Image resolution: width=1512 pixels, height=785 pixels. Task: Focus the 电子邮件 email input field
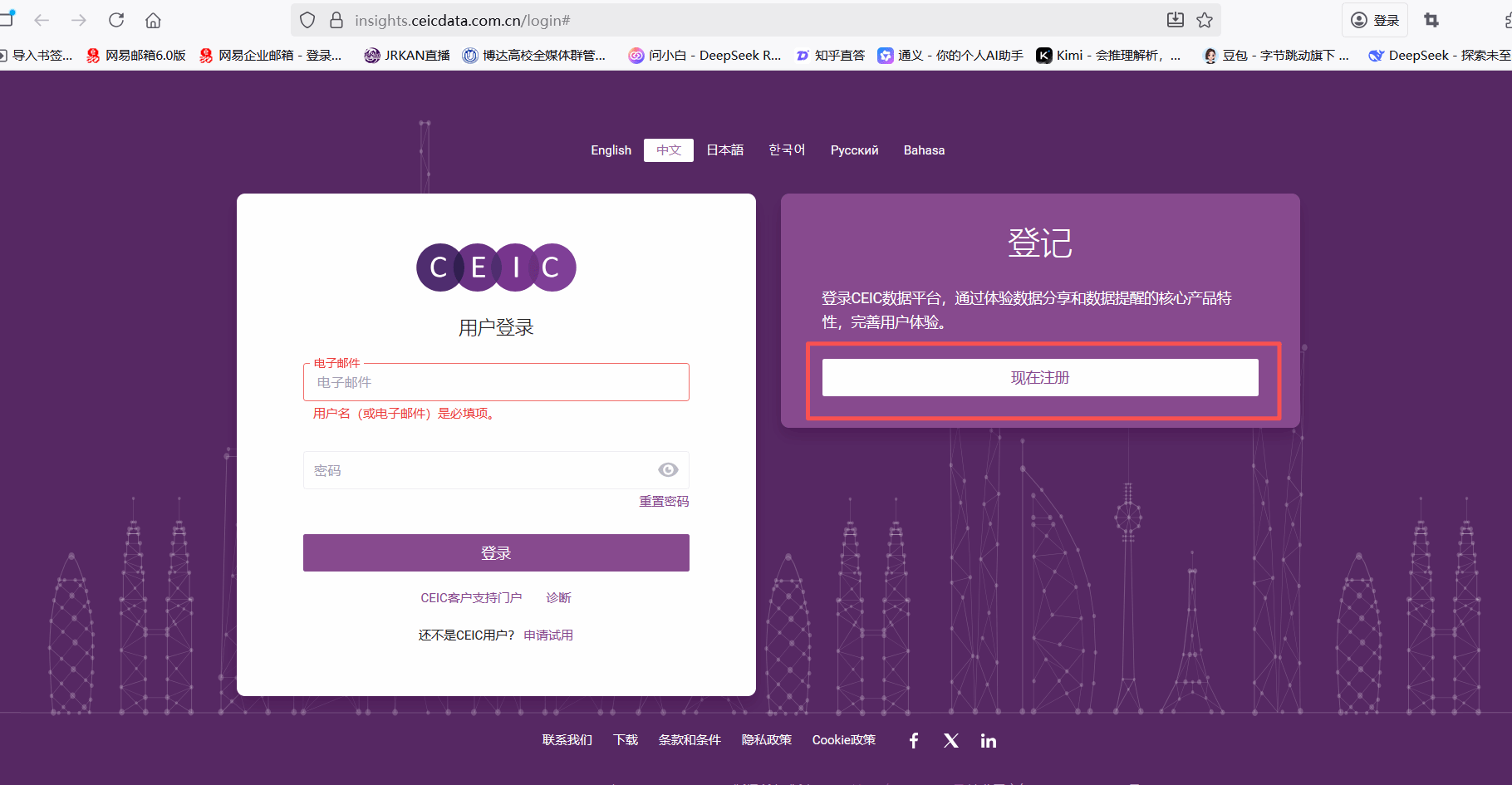click(x=496, y=382)
